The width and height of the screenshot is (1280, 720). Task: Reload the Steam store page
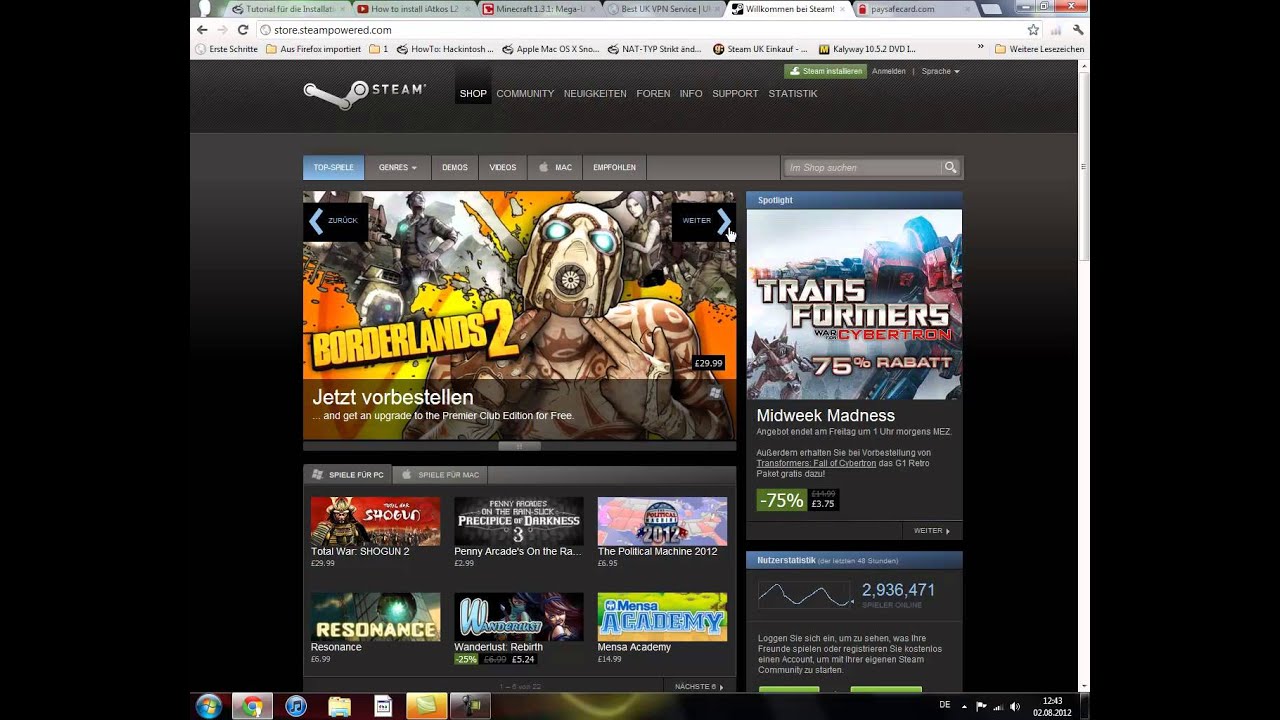(x=242, y=30)
